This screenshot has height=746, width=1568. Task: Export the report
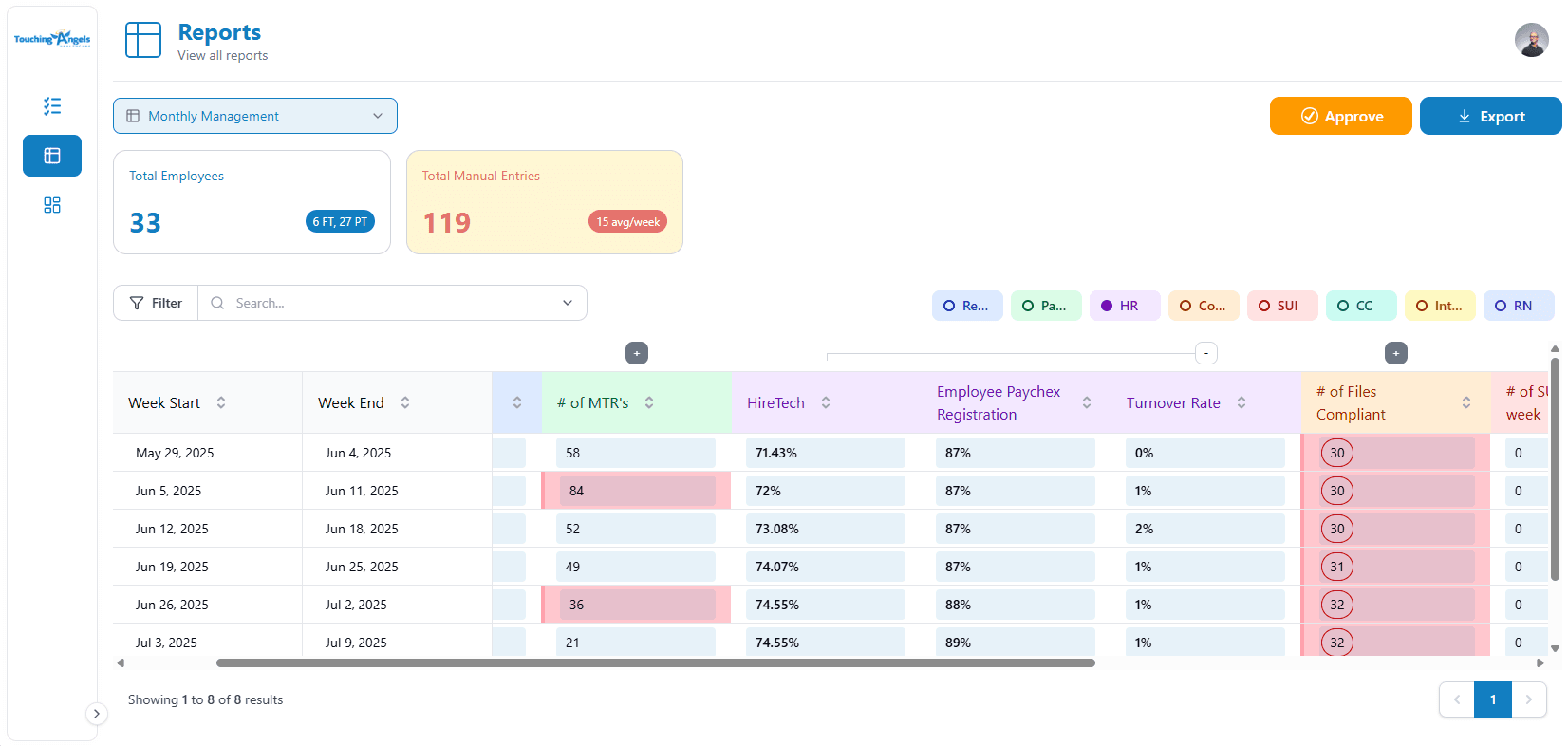(x=1490, y=116)
